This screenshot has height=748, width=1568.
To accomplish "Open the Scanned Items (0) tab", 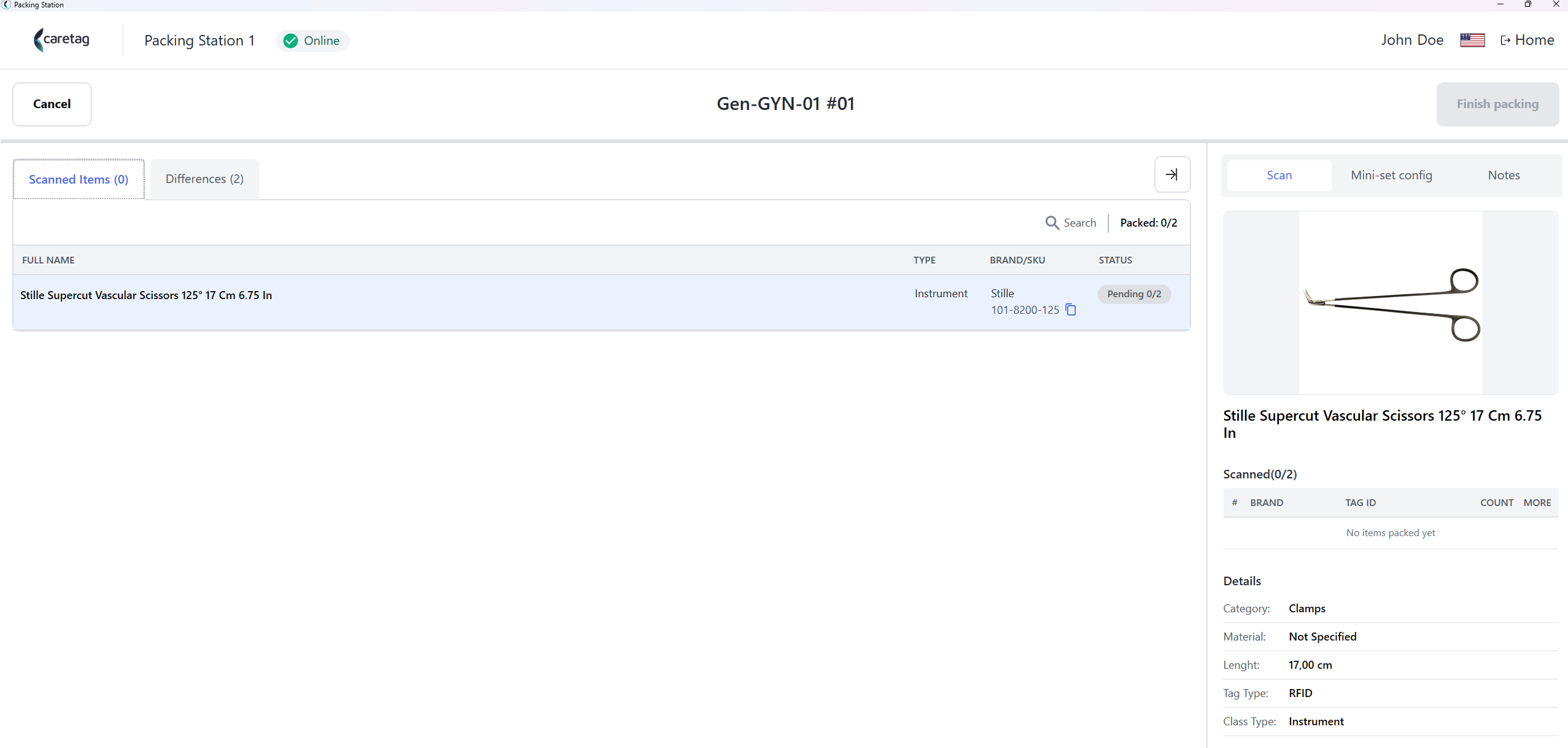I will tap(79, 179).
